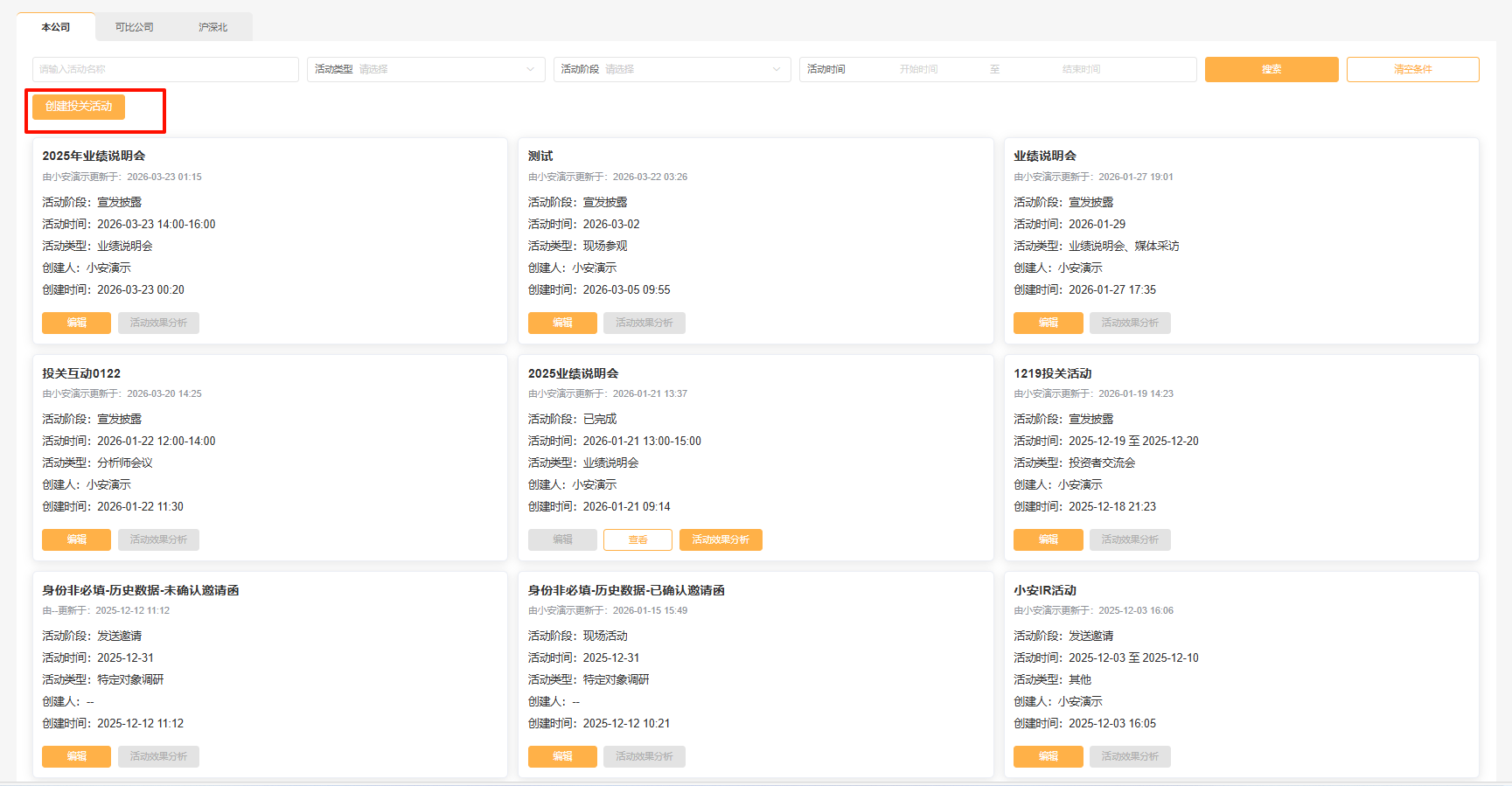Edit the 投关互动0122 activity
Screen dimensions: 1512x786
[x=77, y=539]
